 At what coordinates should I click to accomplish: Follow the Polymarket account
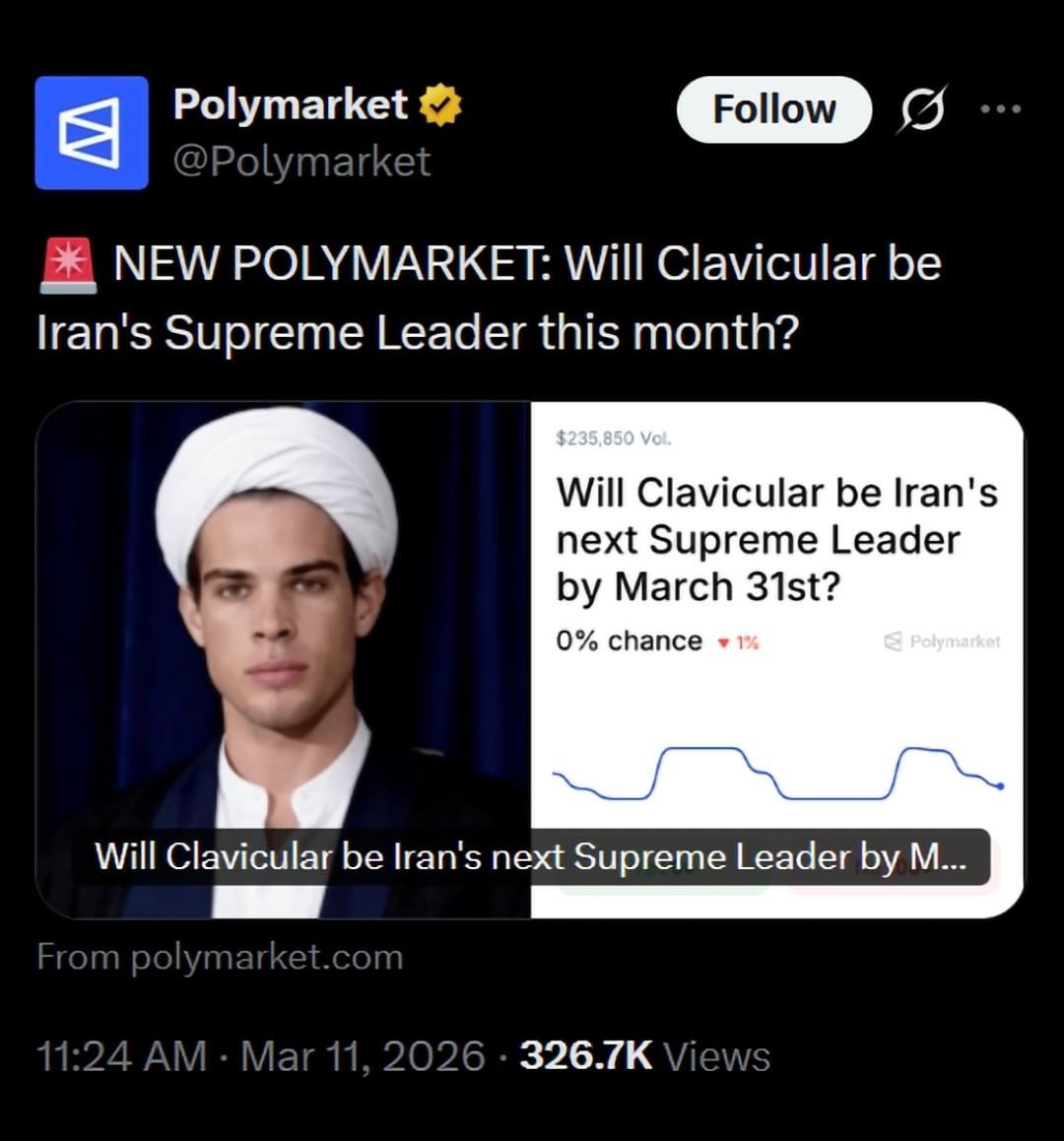pyautogui.click(x=773, y=108)
